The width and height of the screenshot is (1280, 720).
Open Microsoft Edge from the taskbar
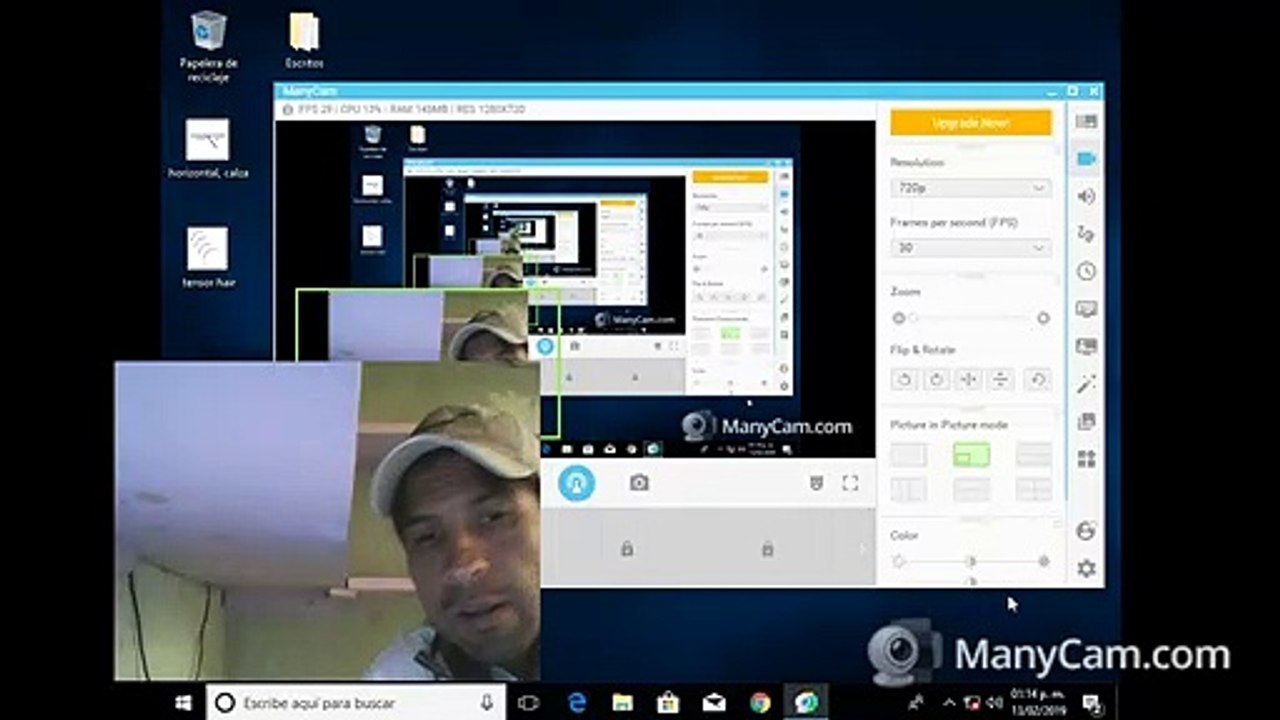(x=577, y=703)
